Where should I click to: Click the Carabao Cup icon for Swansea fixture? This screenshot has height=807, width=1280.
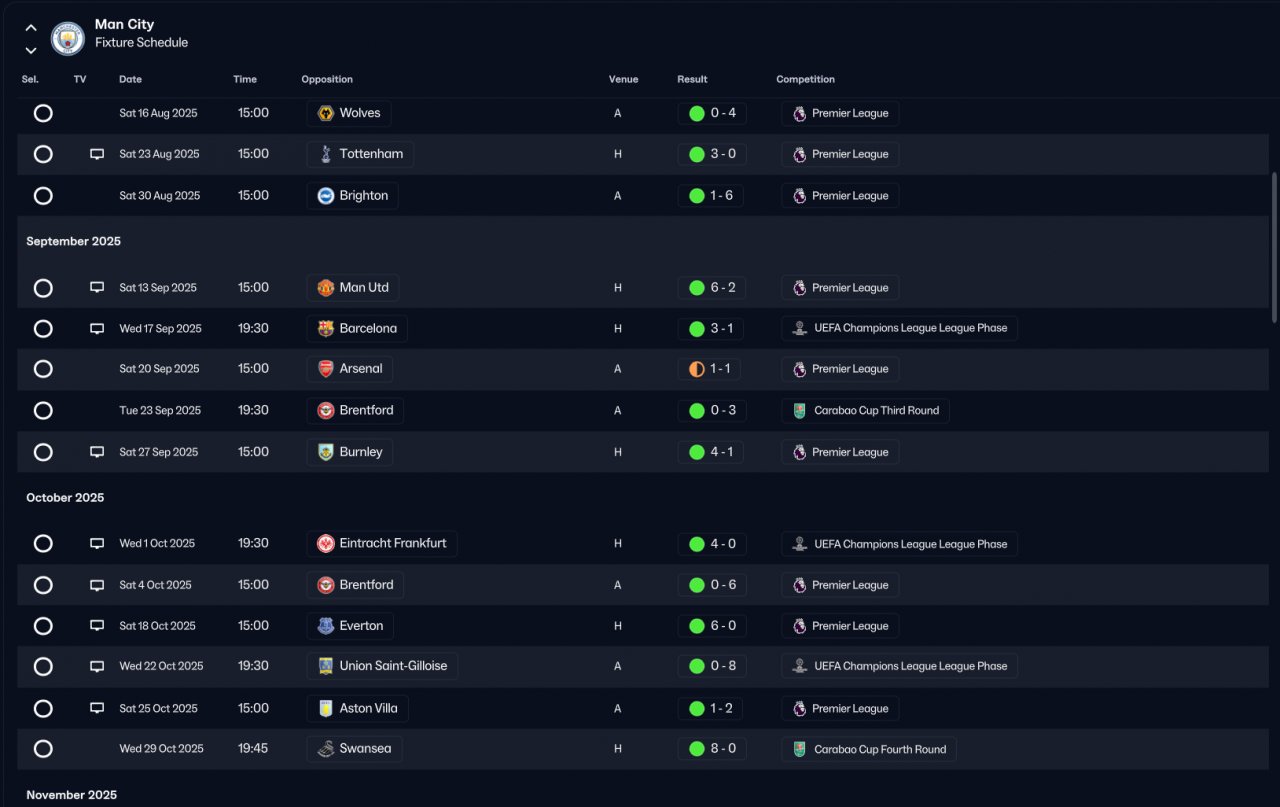click(799, 749)
